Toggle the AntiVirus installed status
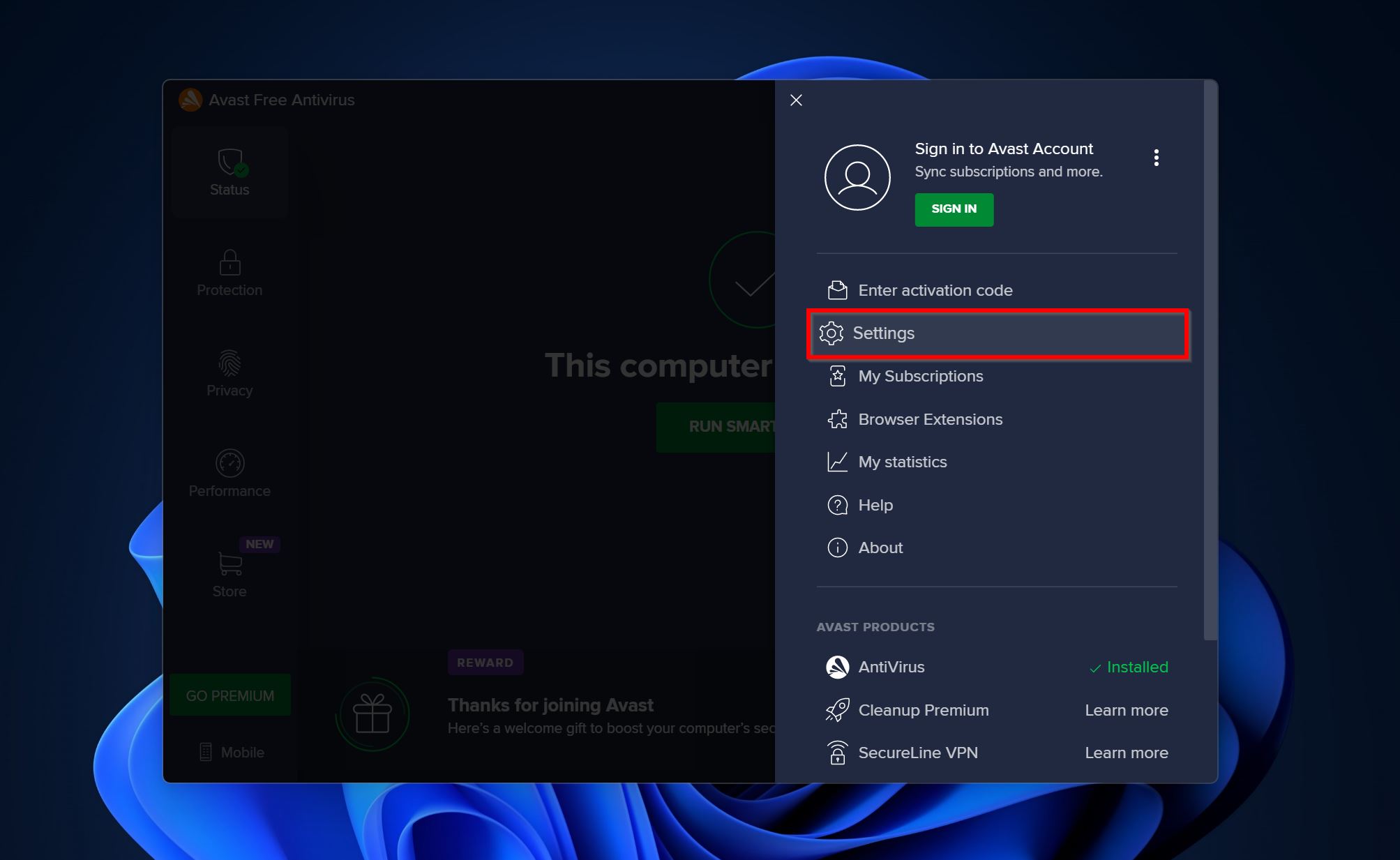 pyautogui.click(x=1128, y=667)
